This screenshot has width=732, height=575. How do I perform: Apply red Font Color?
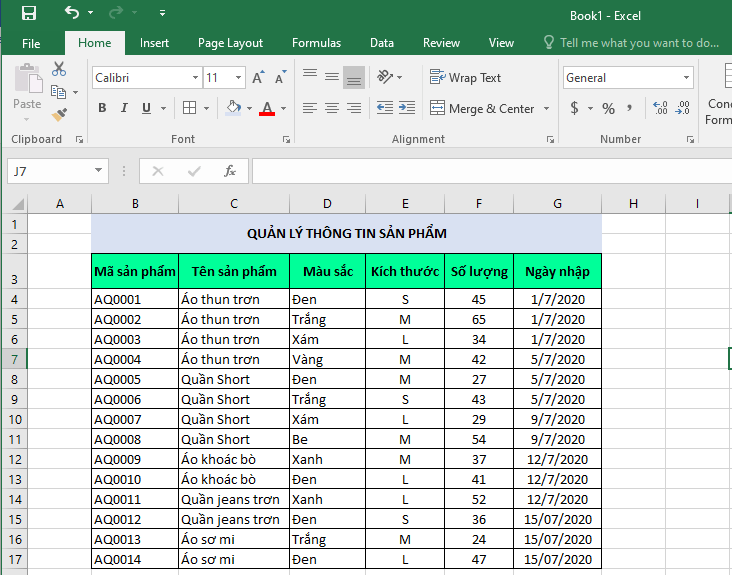pyautogui.click(x=267, y=108)
